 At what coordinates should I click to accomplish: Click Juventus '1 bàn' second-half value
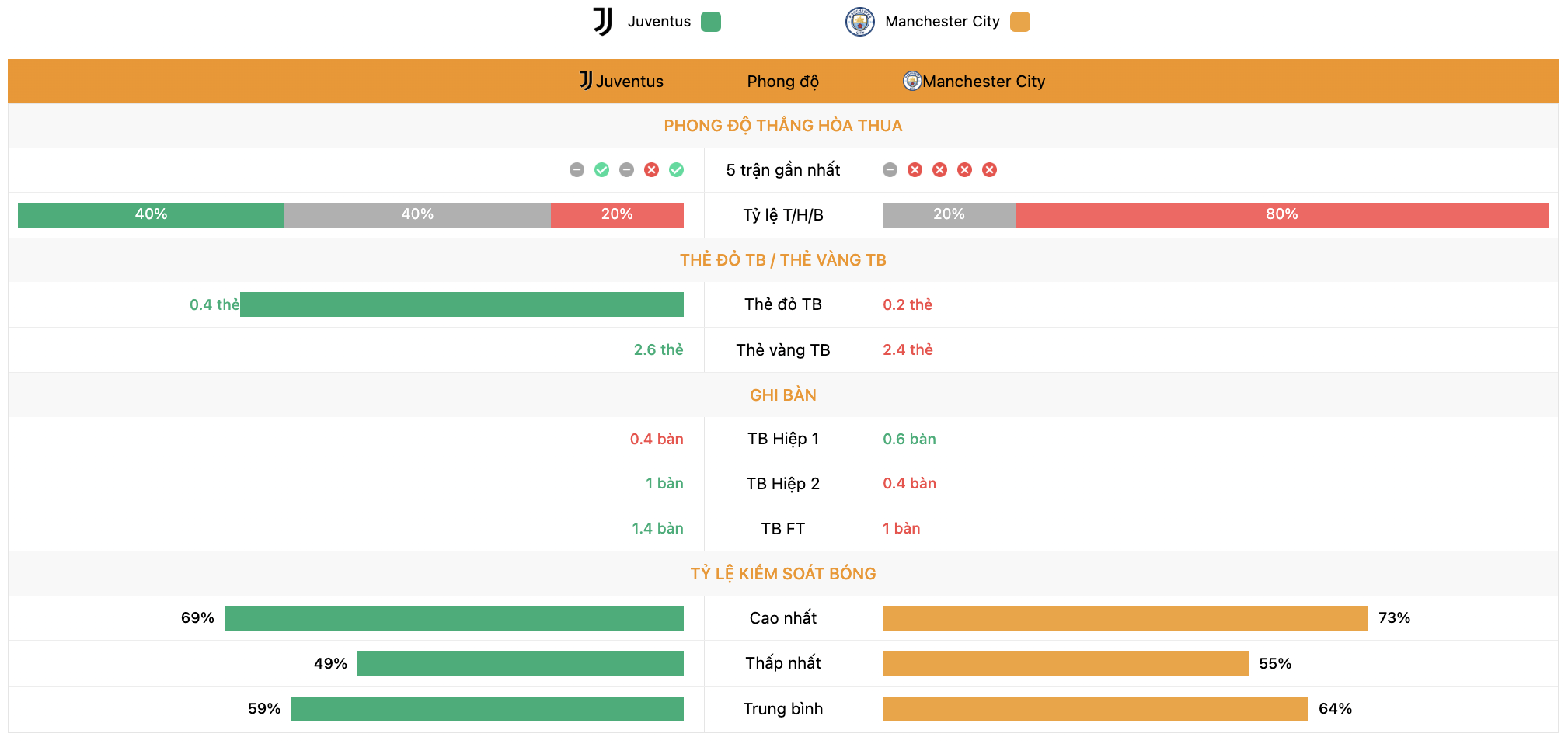664,484
